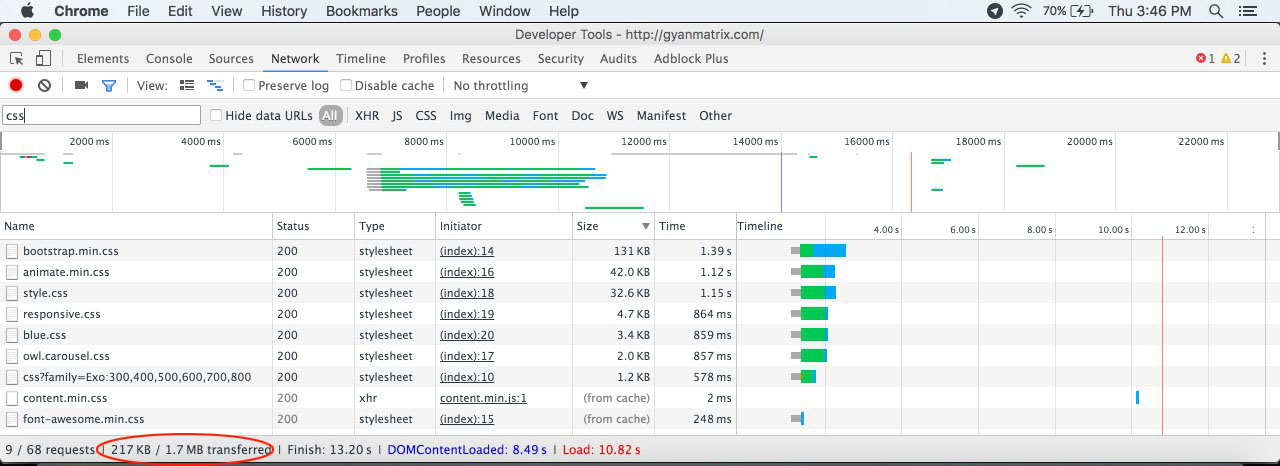Click bootstrap.min.css file icon
This screenshot has width=1280, height=466.
[x=12, y=251]
